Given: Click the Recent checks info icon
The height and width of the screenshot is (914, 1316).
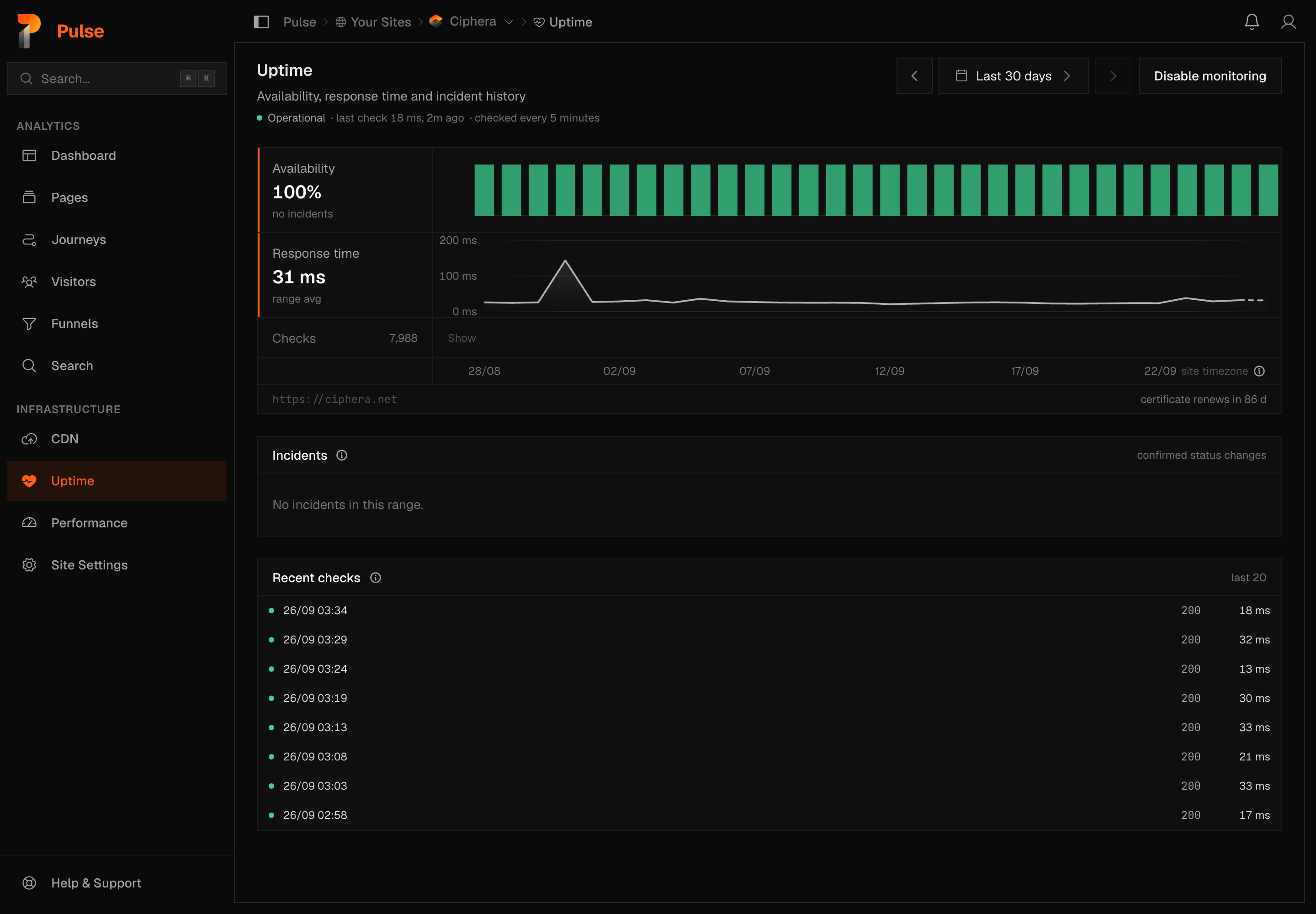Looking at the screenshot, I should click(x=376, y=577).
